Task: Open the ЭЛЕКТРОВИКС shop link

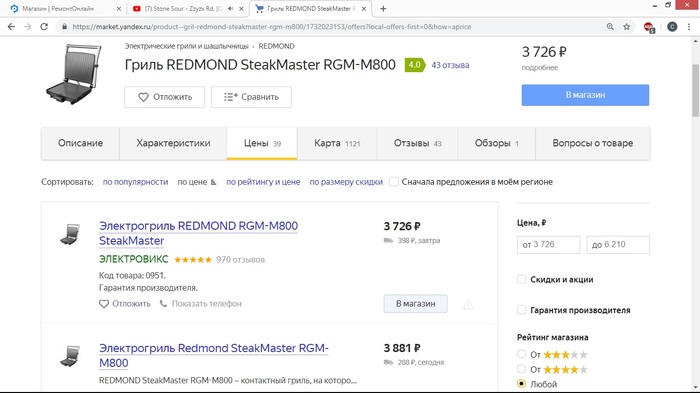Action: (x=133, y=259)
